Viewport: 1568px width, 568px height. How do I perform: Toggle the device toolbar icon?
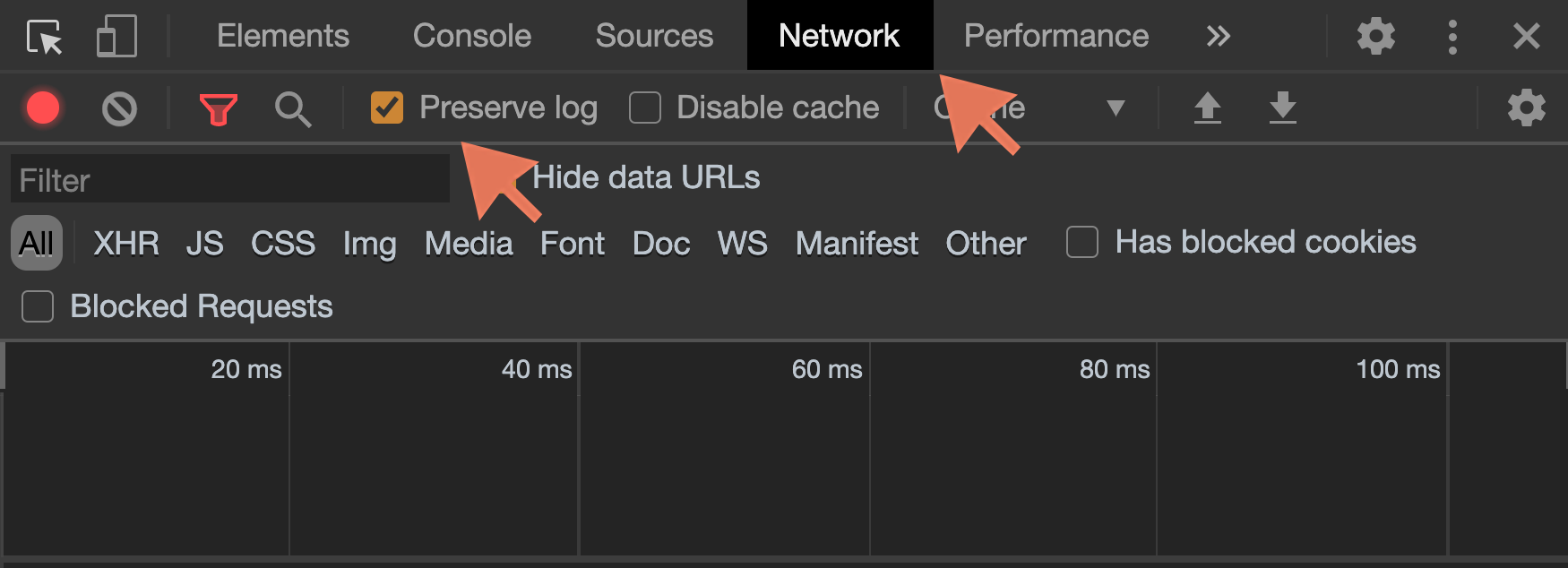click(x=116, y=37)
